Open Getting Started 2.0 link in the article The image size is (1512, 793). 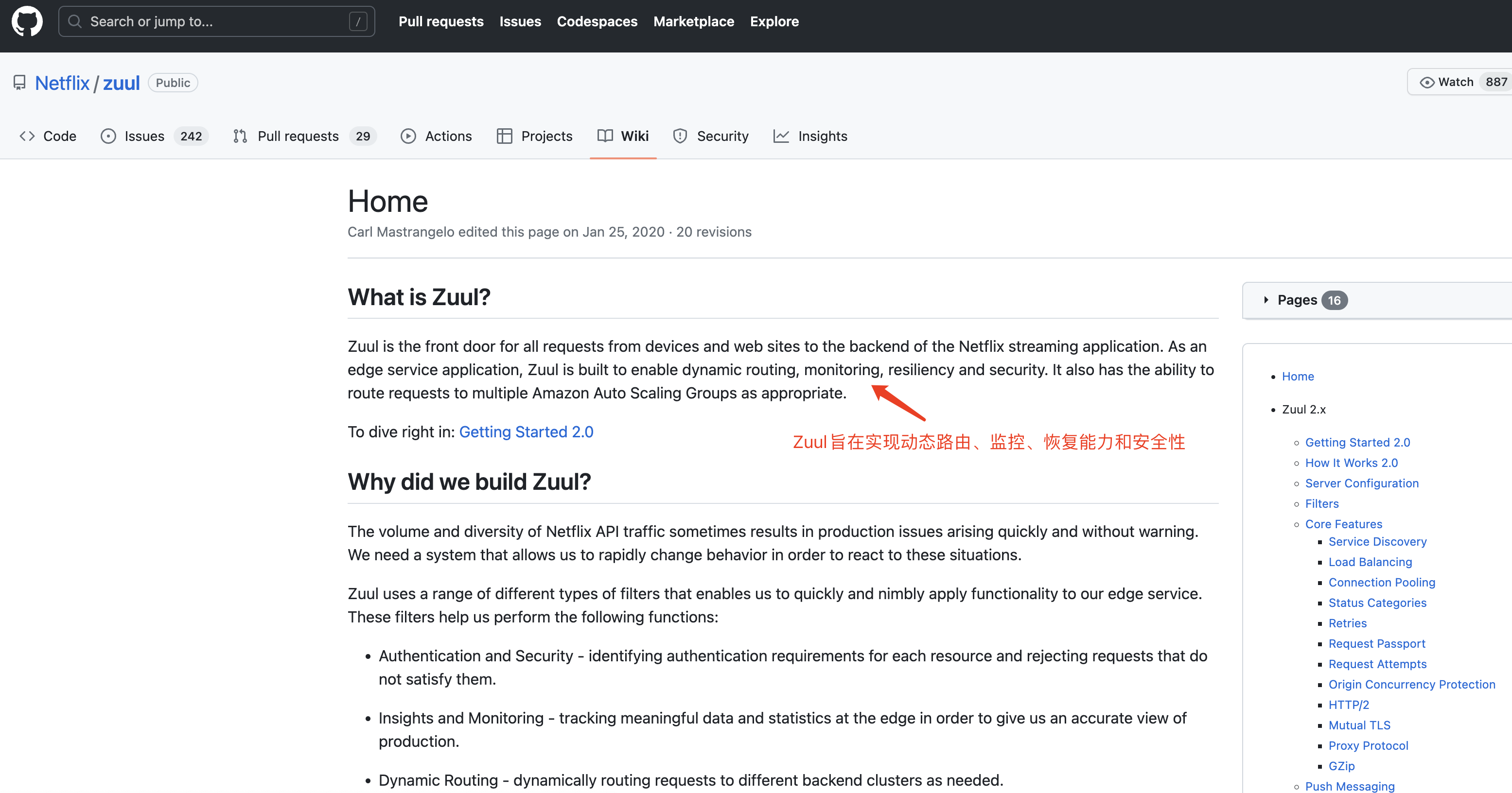coord(526,431)
